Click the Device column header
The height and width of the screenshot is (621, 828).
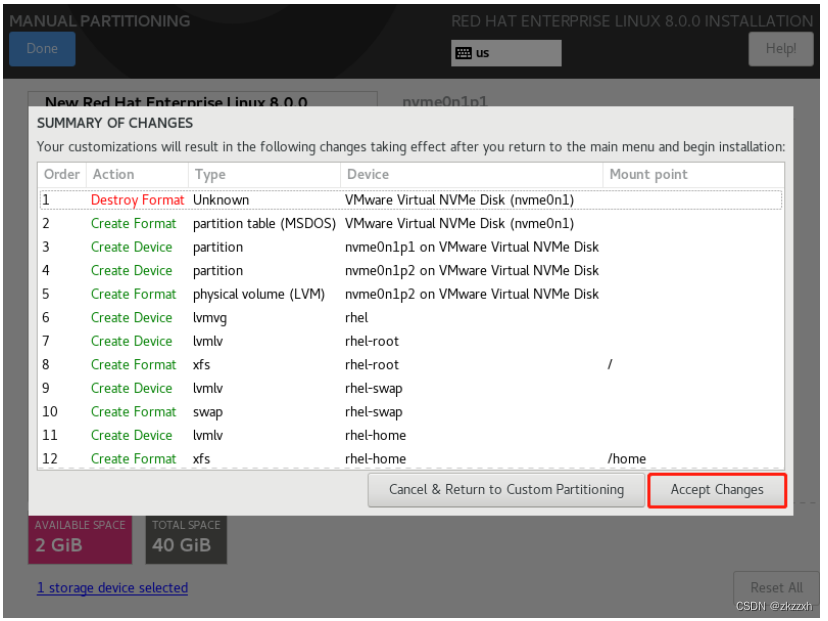pos(472,174)
